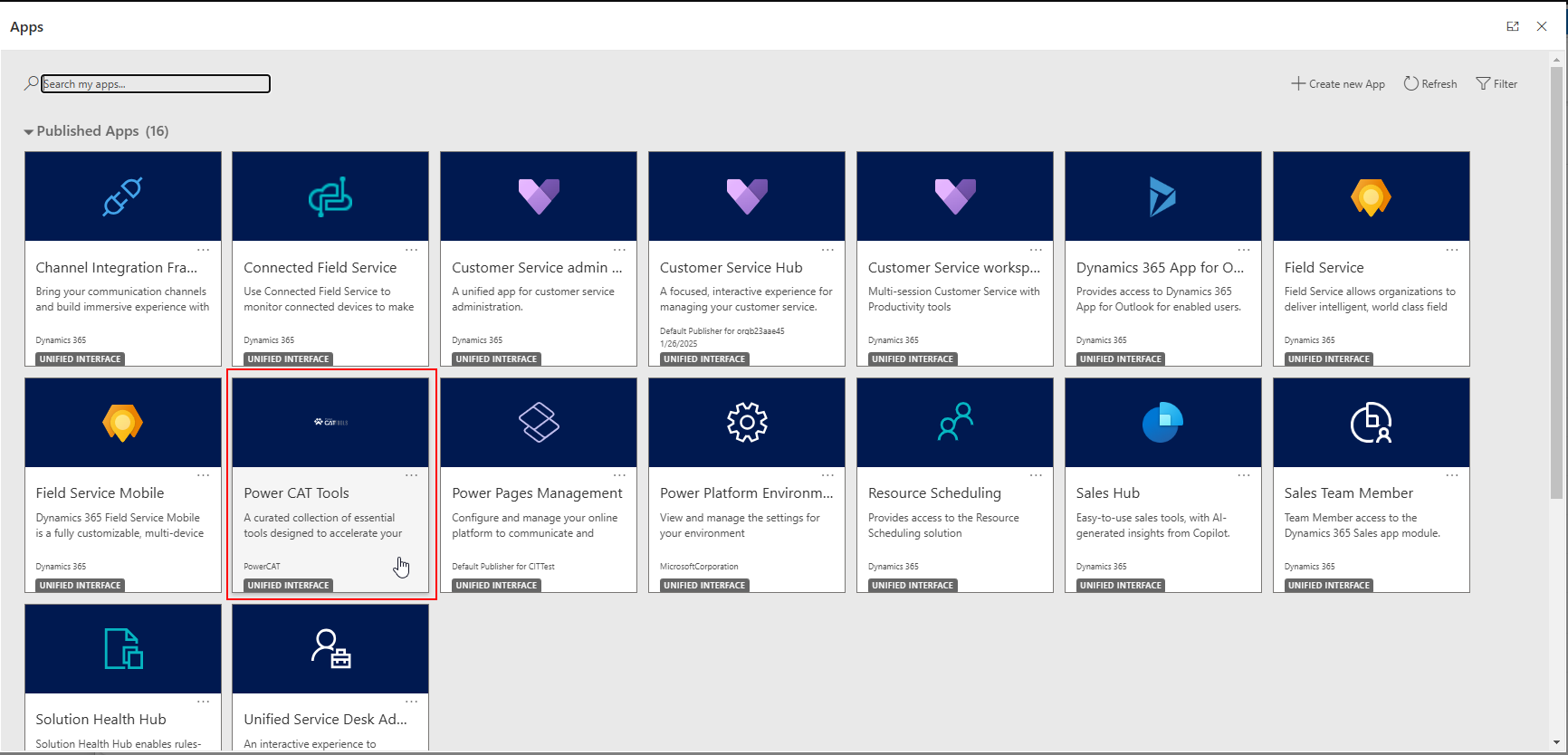Screen dimensions: 1568x755
Task: Click the Channel Integration Framework plug icon
Action: (122, 197)
